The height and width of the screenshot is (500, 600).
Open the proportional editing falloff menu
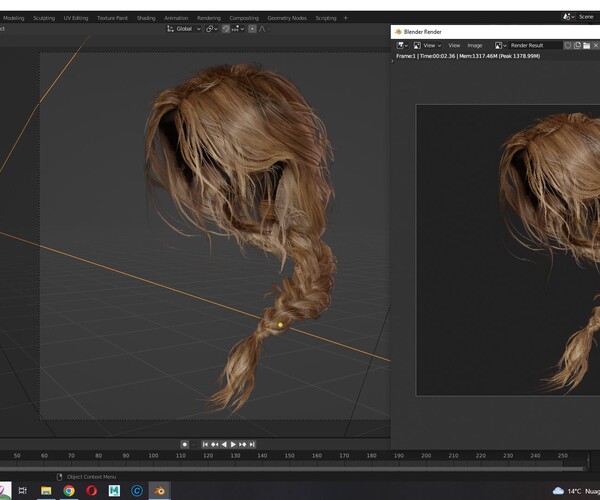[x=264, y=29]
